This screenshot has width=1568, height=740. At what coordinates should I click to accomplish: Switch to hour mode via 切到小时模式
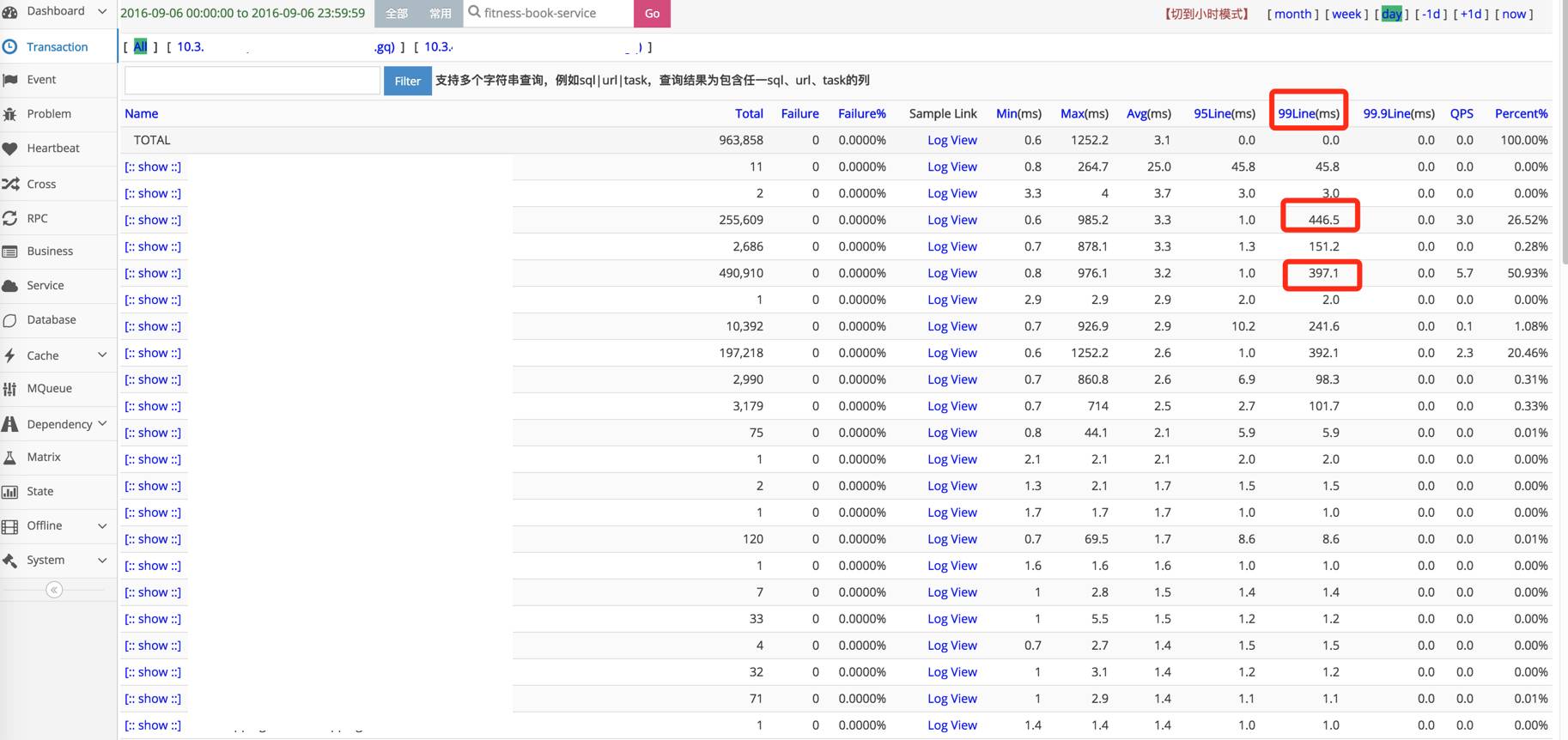click(1206, 14)
